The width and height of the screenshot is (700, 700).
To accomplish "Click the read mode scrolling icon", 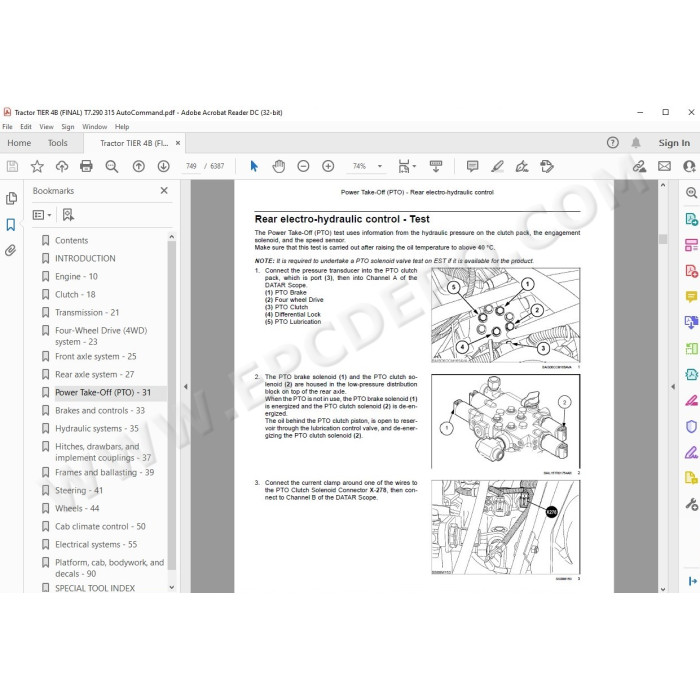I will point(436,167).
